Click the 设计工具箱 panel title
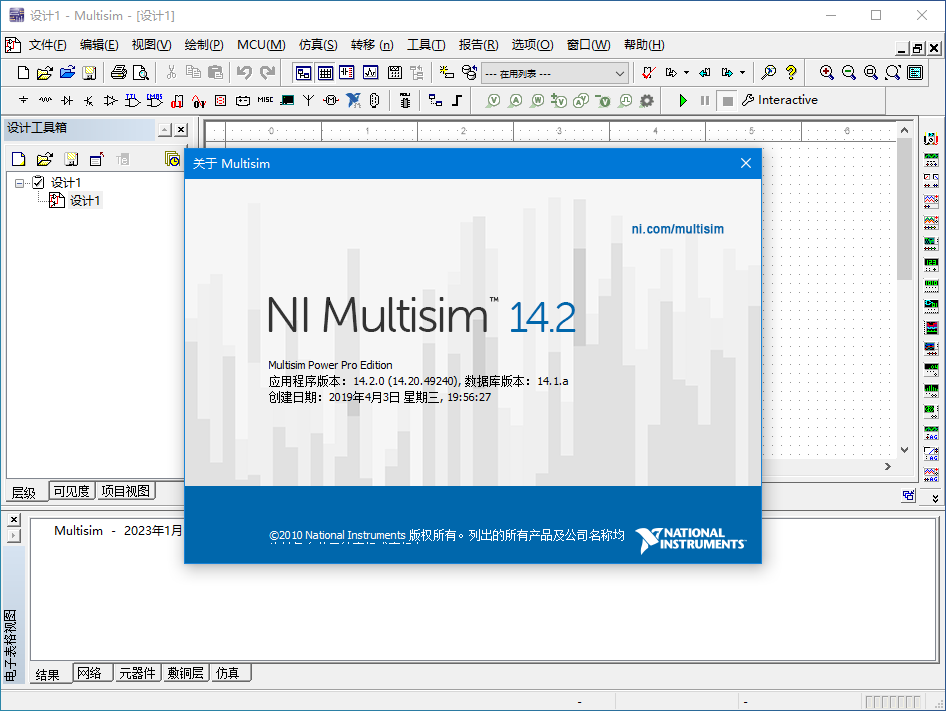The image size is (946, 711). coord(37,128)
